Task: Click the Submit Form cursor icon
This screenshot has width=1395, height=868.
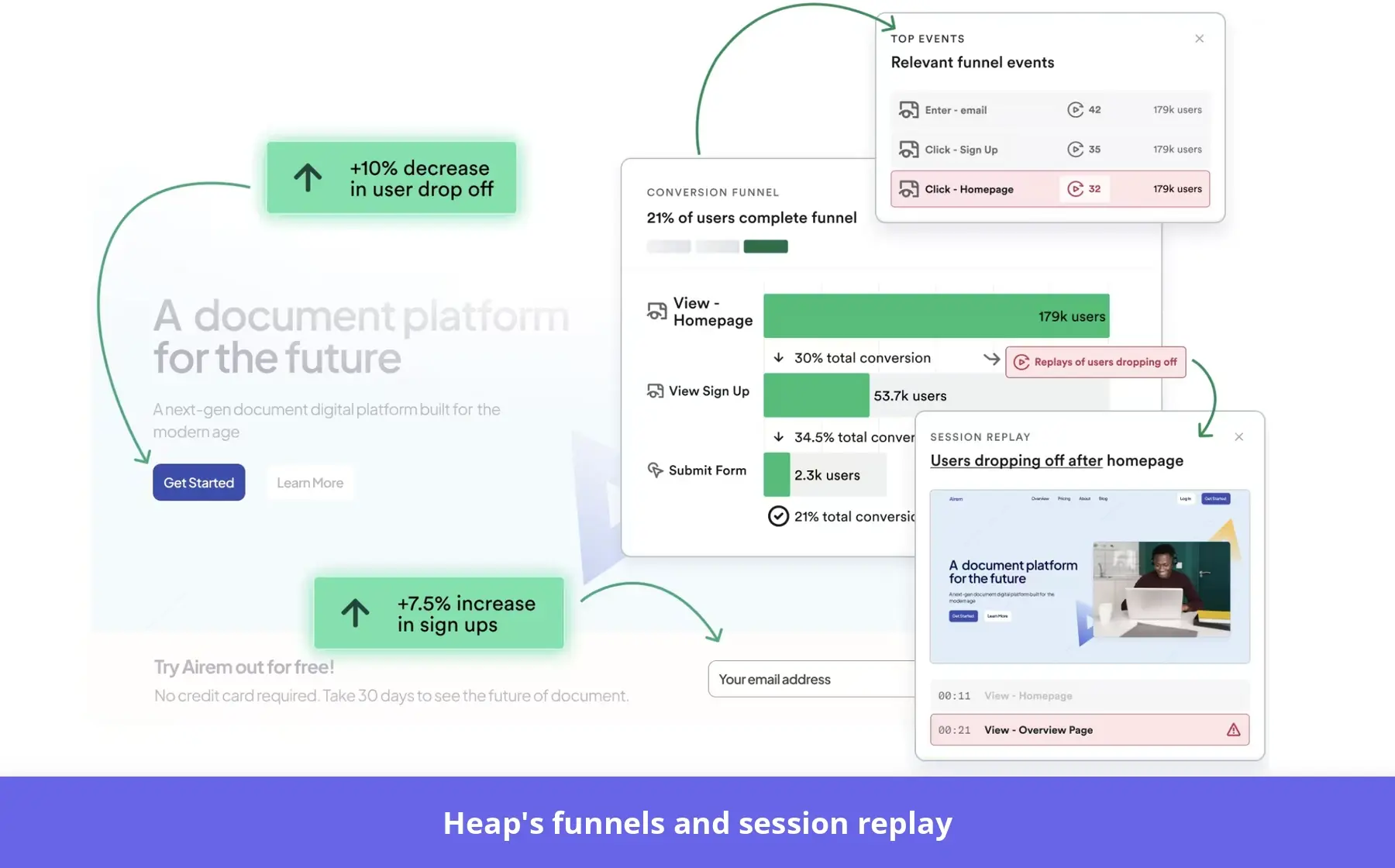Action: 655,470
